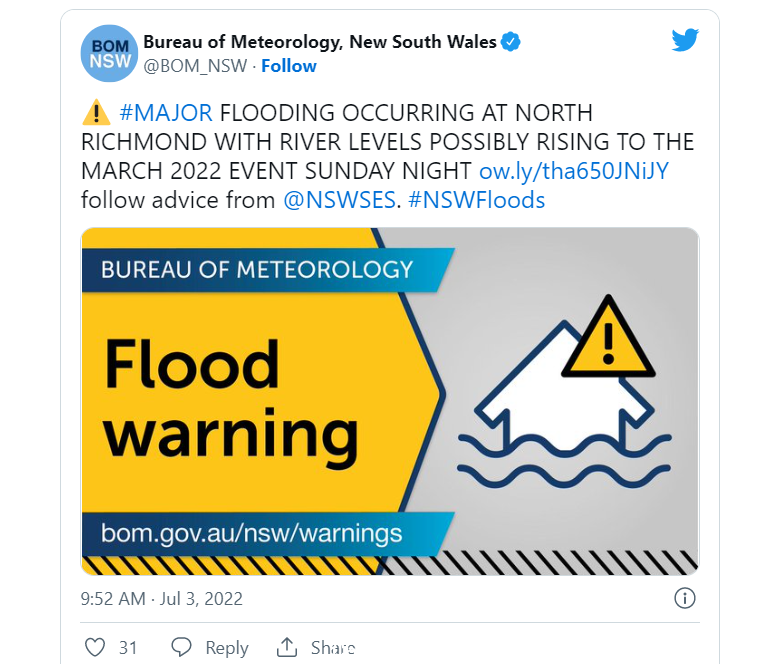Click the Share label
This screenshot has height=664, width=771.
click(332, 647)
